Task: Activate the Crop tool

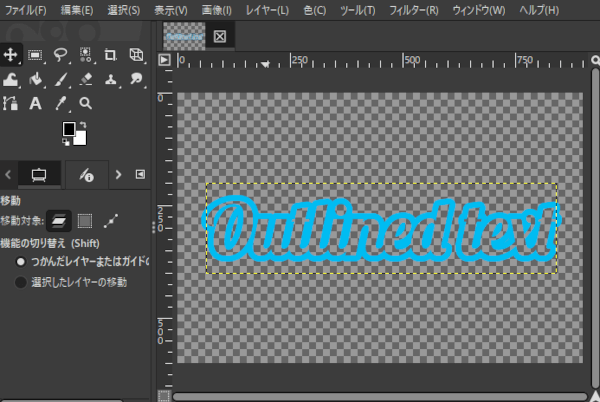Action: tap(110, 54)
